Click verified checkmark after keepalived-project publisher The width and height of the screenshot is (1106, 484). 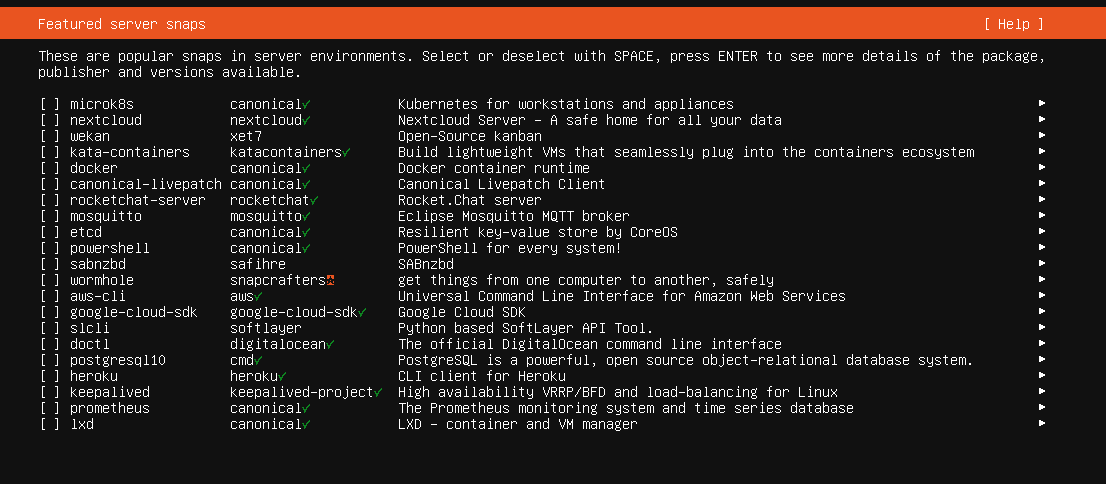[378, 393]
